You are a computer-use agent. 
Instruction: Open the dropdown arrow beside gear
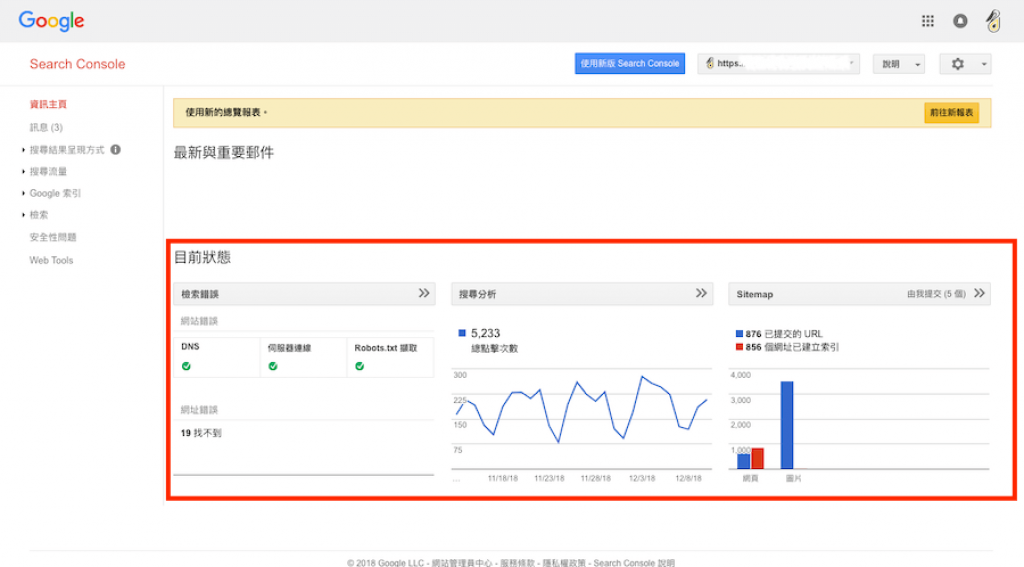(x=984, y=64)
